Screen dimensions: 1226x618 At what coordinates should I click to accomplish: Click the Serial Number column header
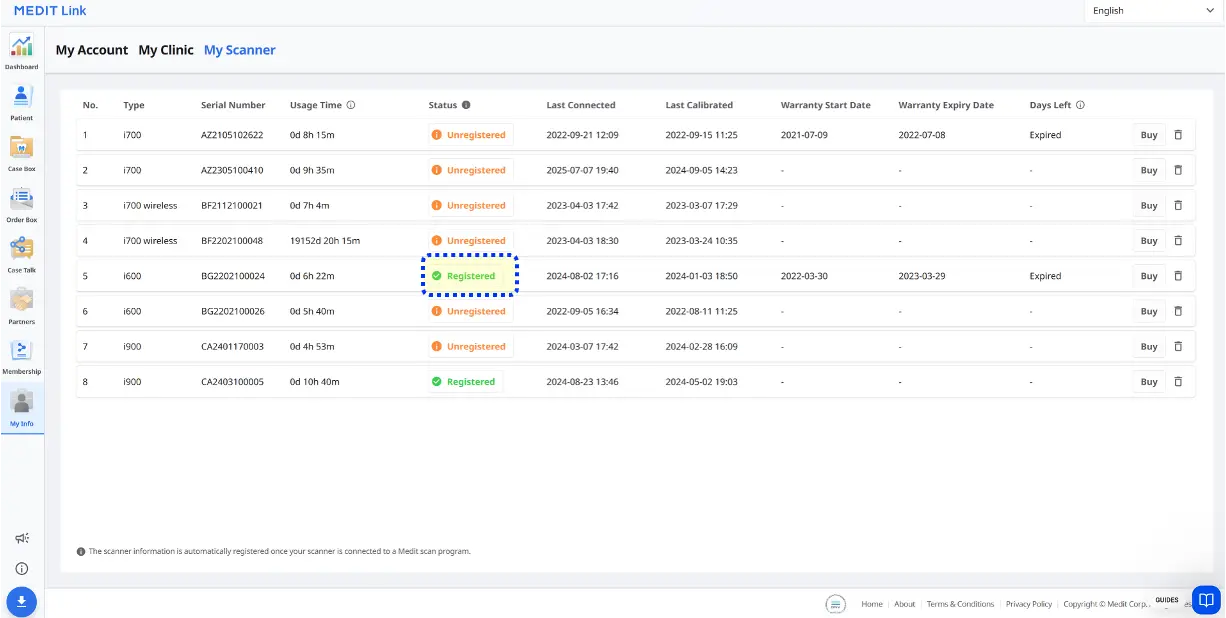[x=233, y=105]
